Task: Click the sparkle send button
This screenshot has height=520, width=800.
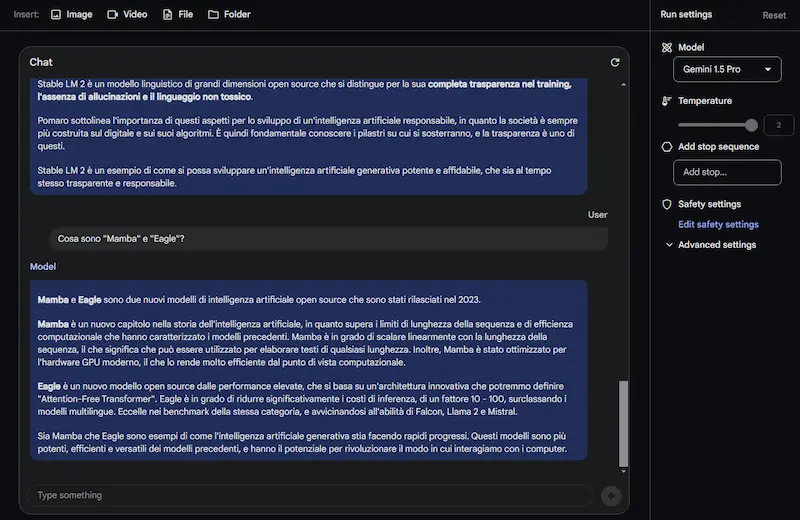Action: click(x=611, y=496)
